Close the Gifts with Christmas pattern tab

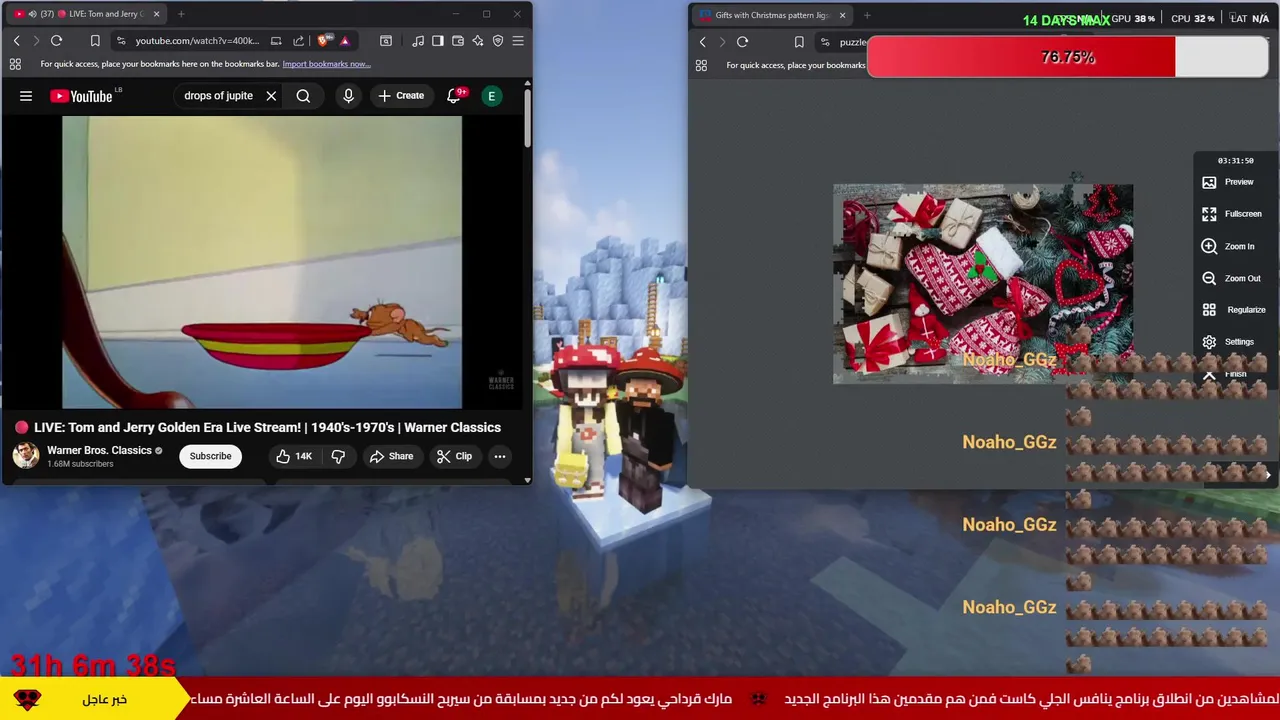click(842, 15)
